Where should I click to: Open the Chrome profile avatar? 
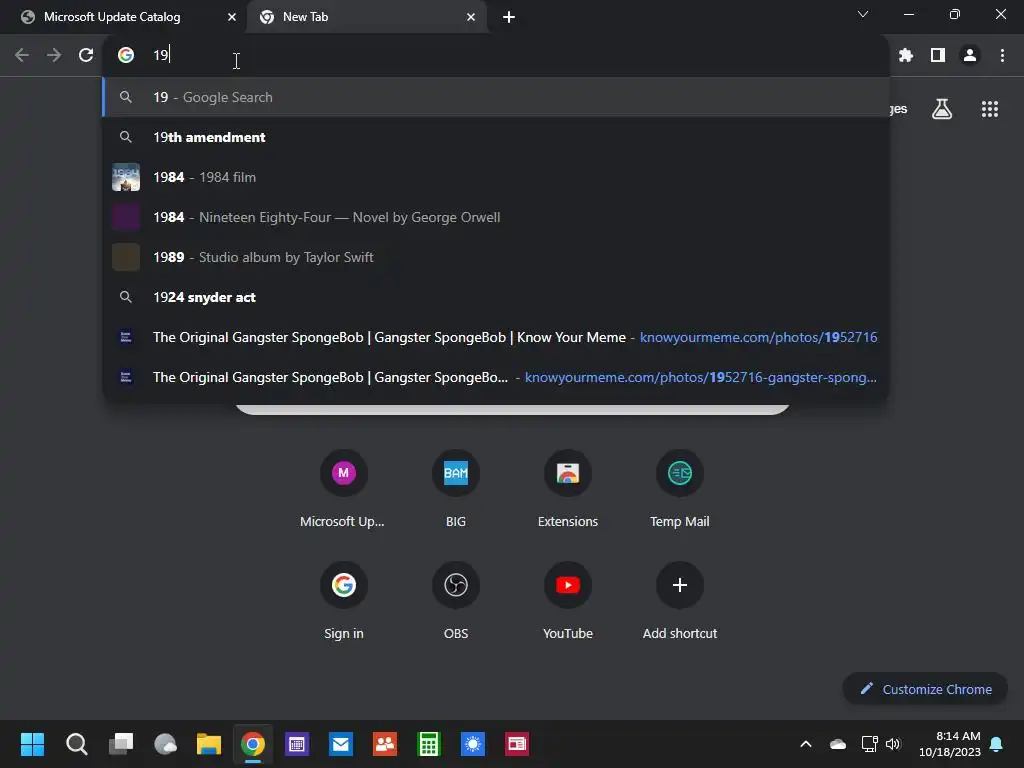[x=970, y=56]
